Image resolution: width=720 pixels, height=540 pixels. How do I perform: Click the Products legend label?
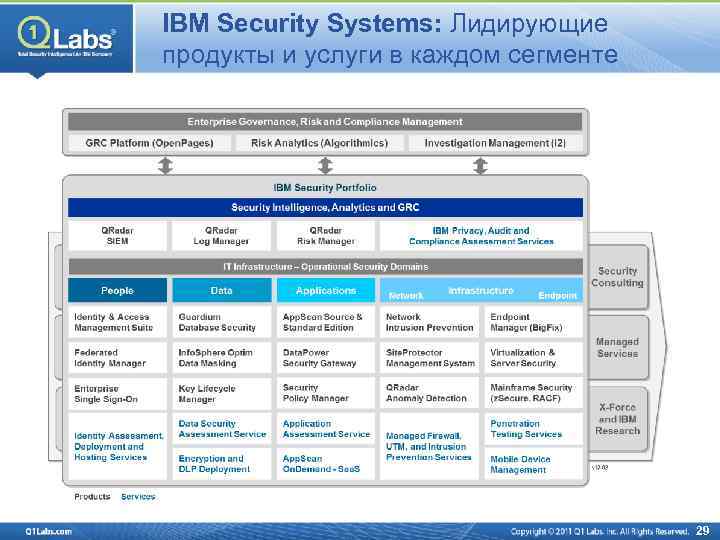pyautogui.click(x=92, y=496)
